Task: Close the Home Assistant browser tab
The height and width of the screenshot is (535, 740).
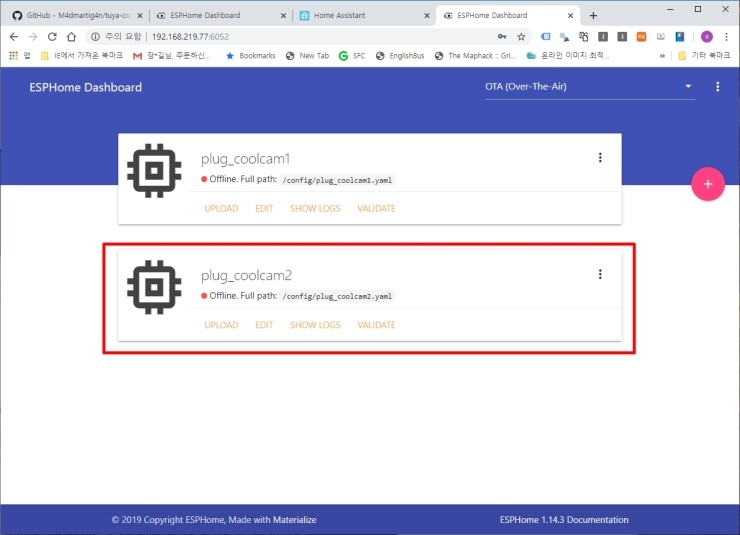Action: [x=427, y=16]
